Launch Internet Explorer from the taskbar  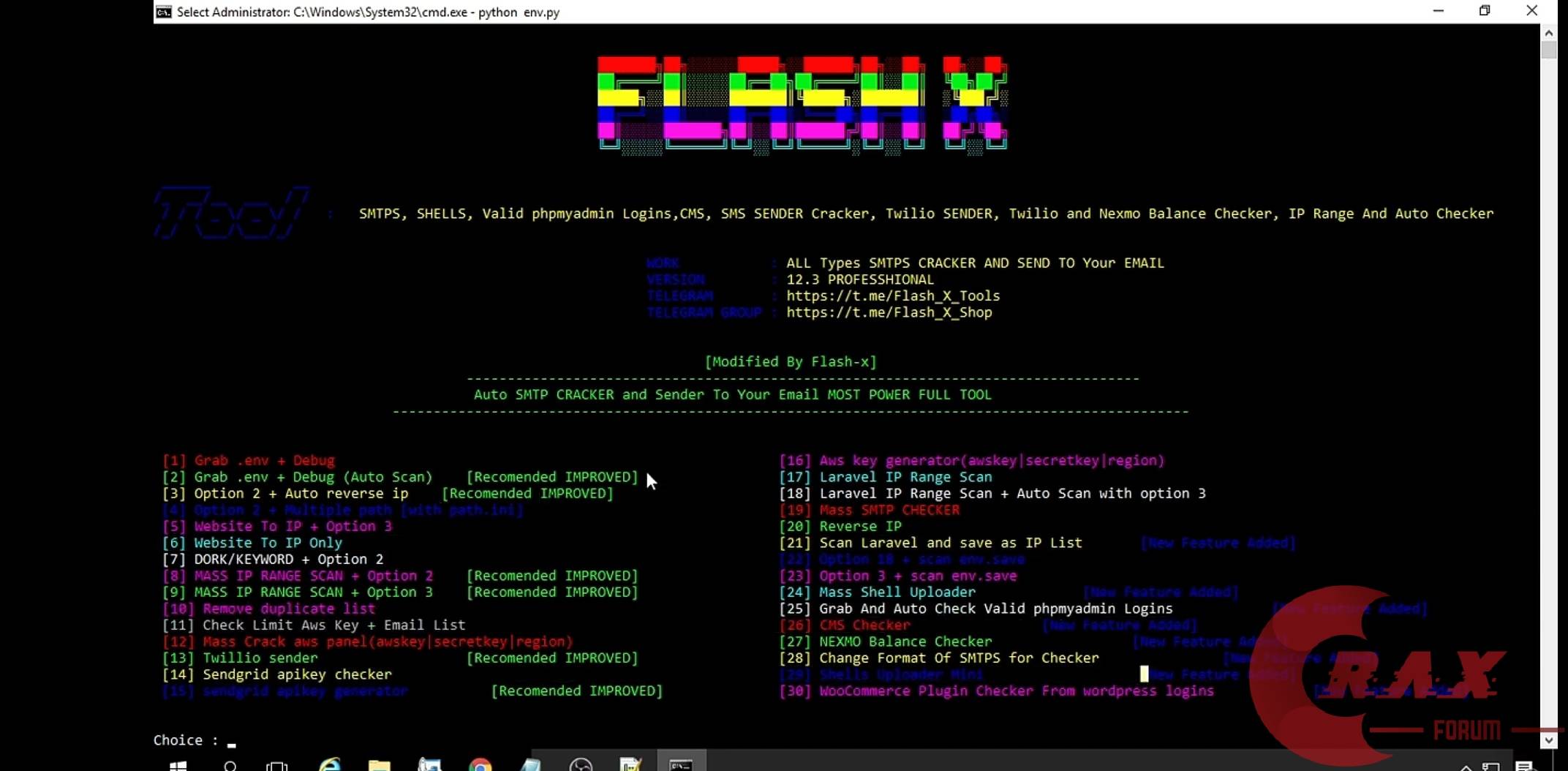[330, 765]
